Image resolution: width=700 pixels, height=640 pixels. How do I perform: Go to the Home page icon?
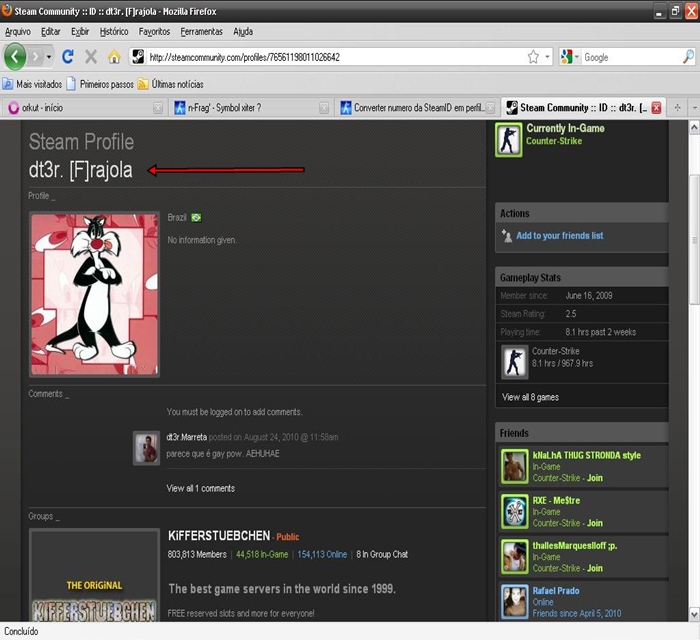[x=114, y=57]
